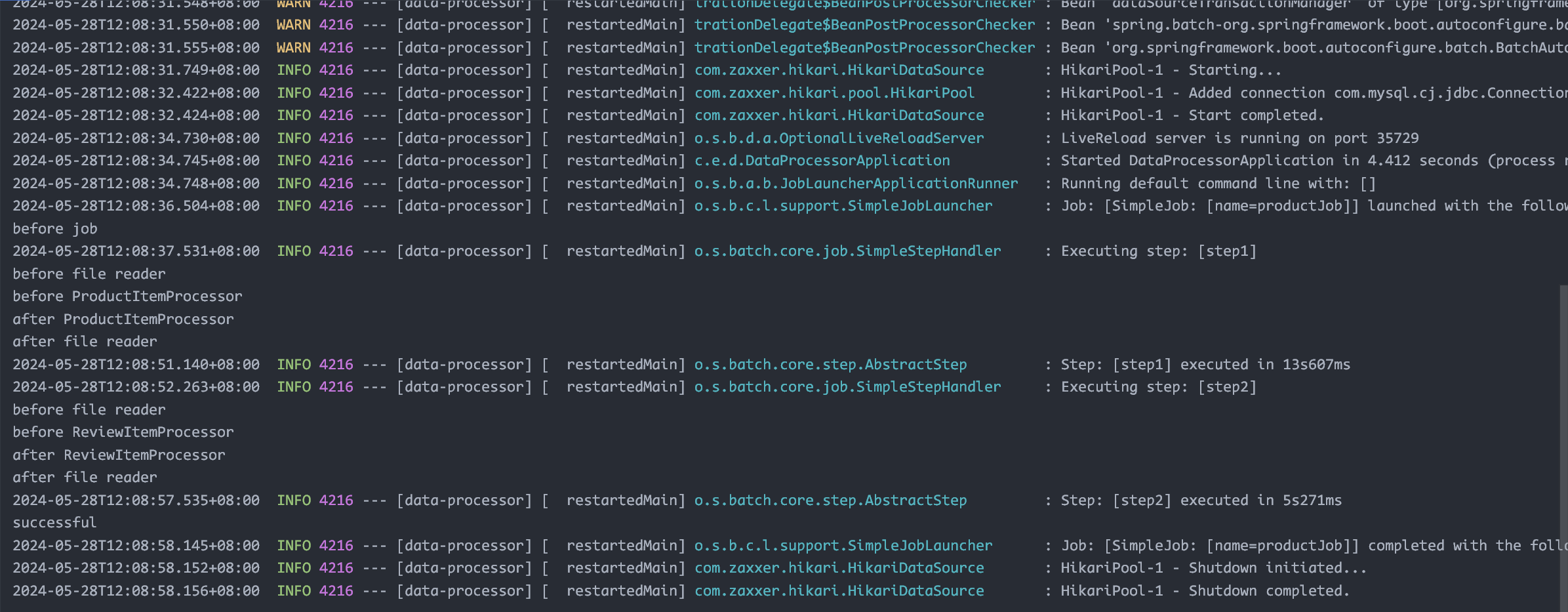Click "Running default command line with: []"
Image resolution: width=1568 pixels, height=612 pixels.
[1218, 184]
